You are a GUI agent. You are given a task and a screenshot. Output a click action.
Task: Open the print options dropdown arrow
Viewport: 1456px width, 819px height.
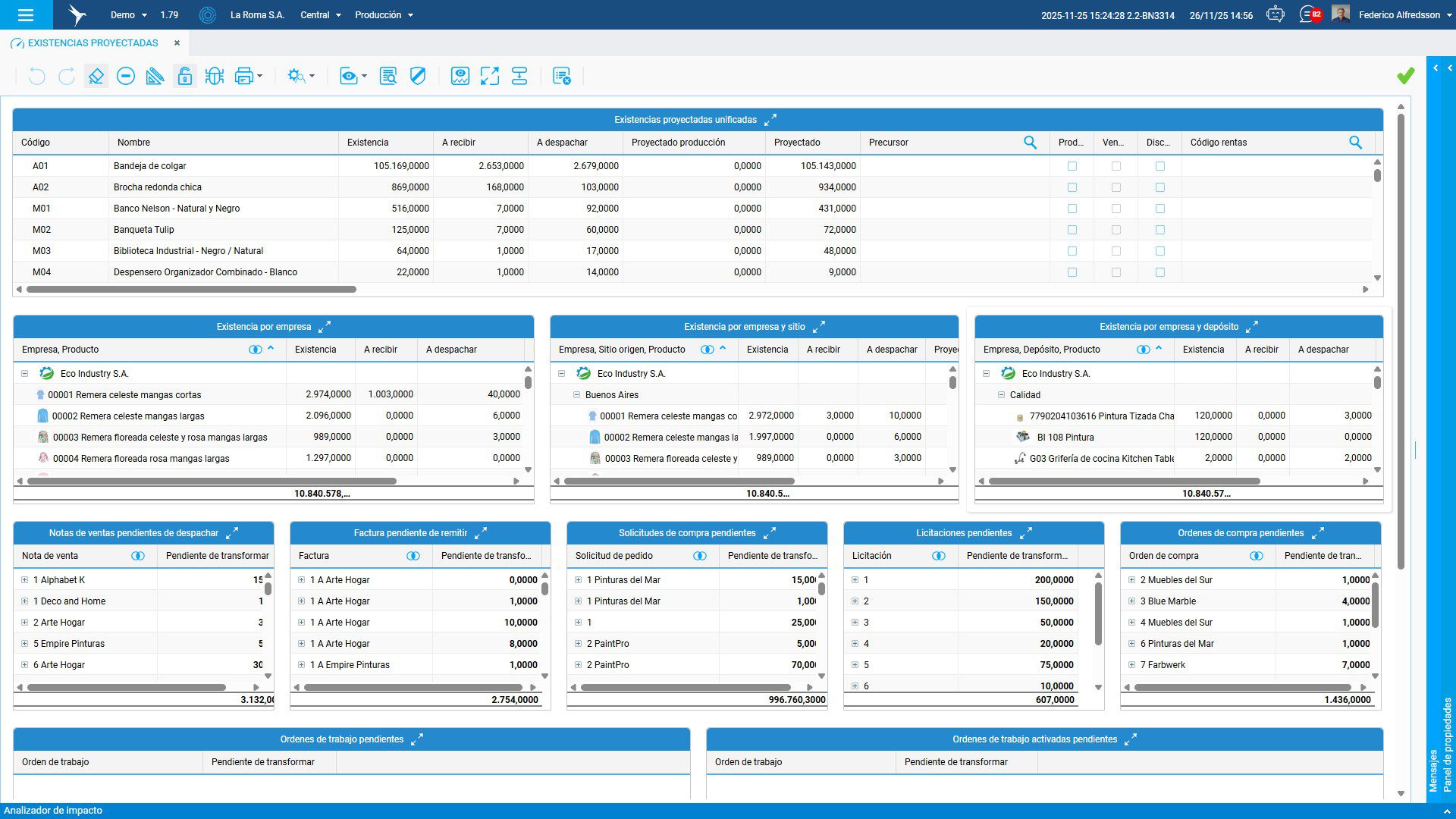(x=260, y=76)
